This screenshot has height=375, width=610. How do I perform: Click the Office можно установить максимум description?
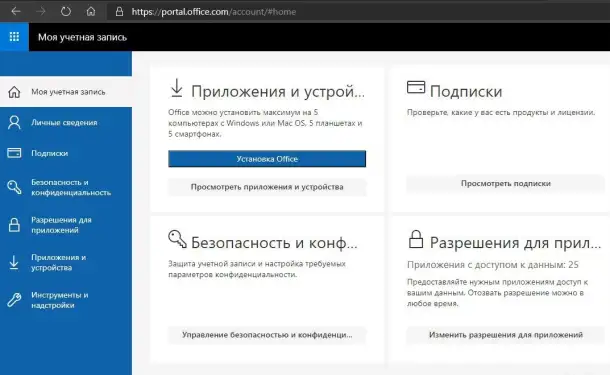(265, 123)
